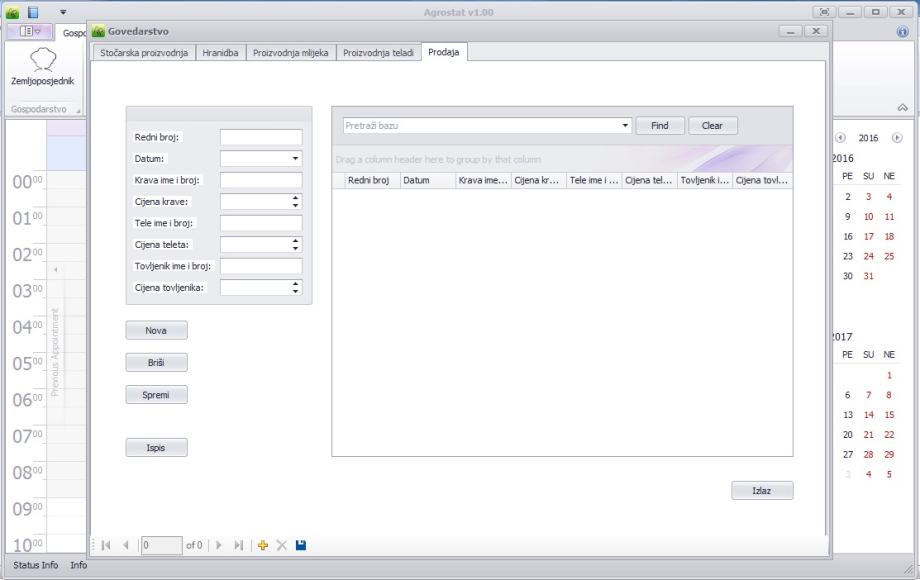The width and height of the screenshot is (920, 580).
Task: Click the yellow plus add-record icon
Action: (x=263, y=545)
